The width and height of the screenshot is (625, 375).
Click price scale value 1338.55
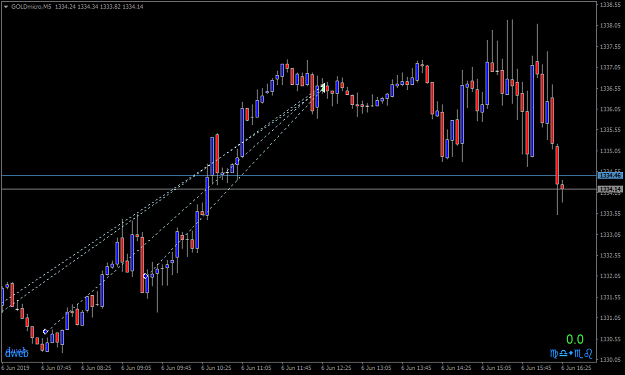(610, 5)
